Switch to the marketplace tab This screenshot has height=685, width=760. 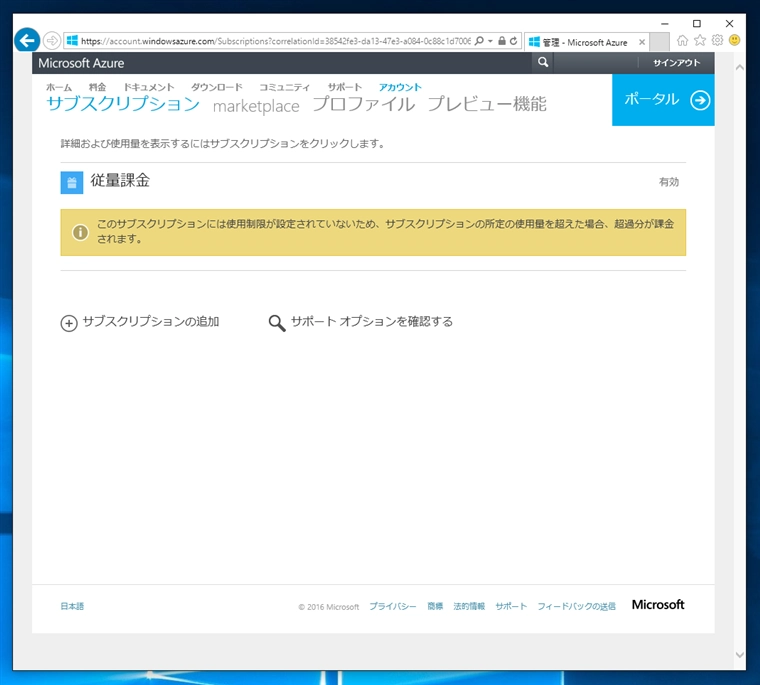[256, 106]
